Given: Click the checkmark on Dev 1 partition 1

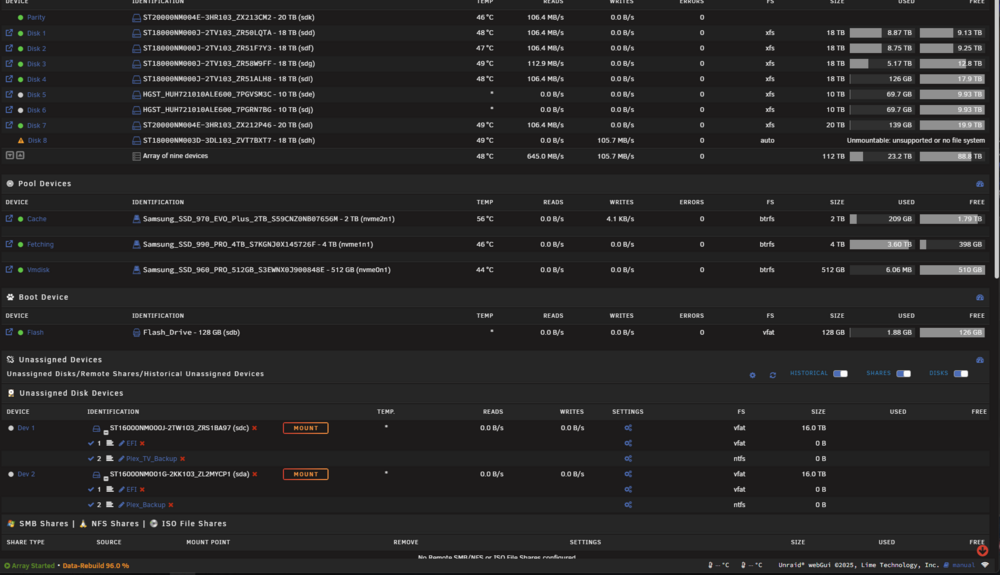Looking at the screenshot, I should [x=91, y=443].
